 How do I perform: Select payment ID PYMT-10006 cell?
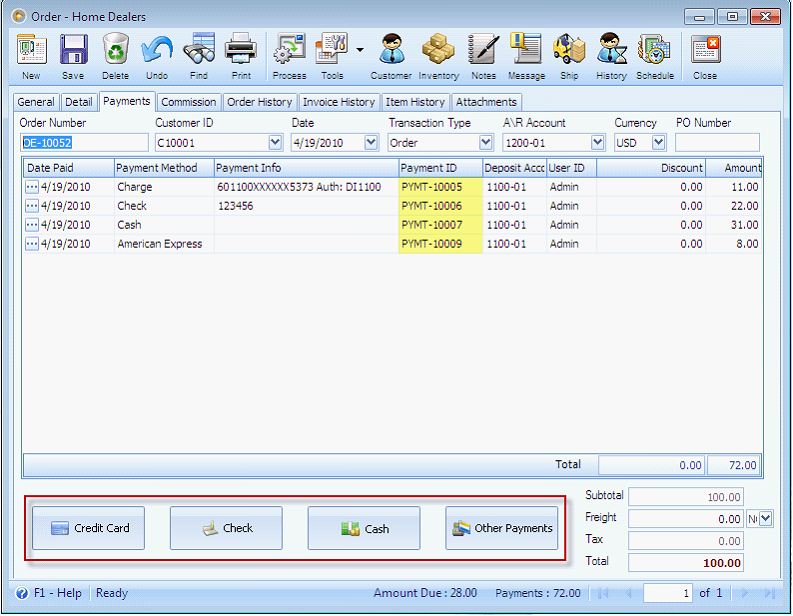point(440,206)
